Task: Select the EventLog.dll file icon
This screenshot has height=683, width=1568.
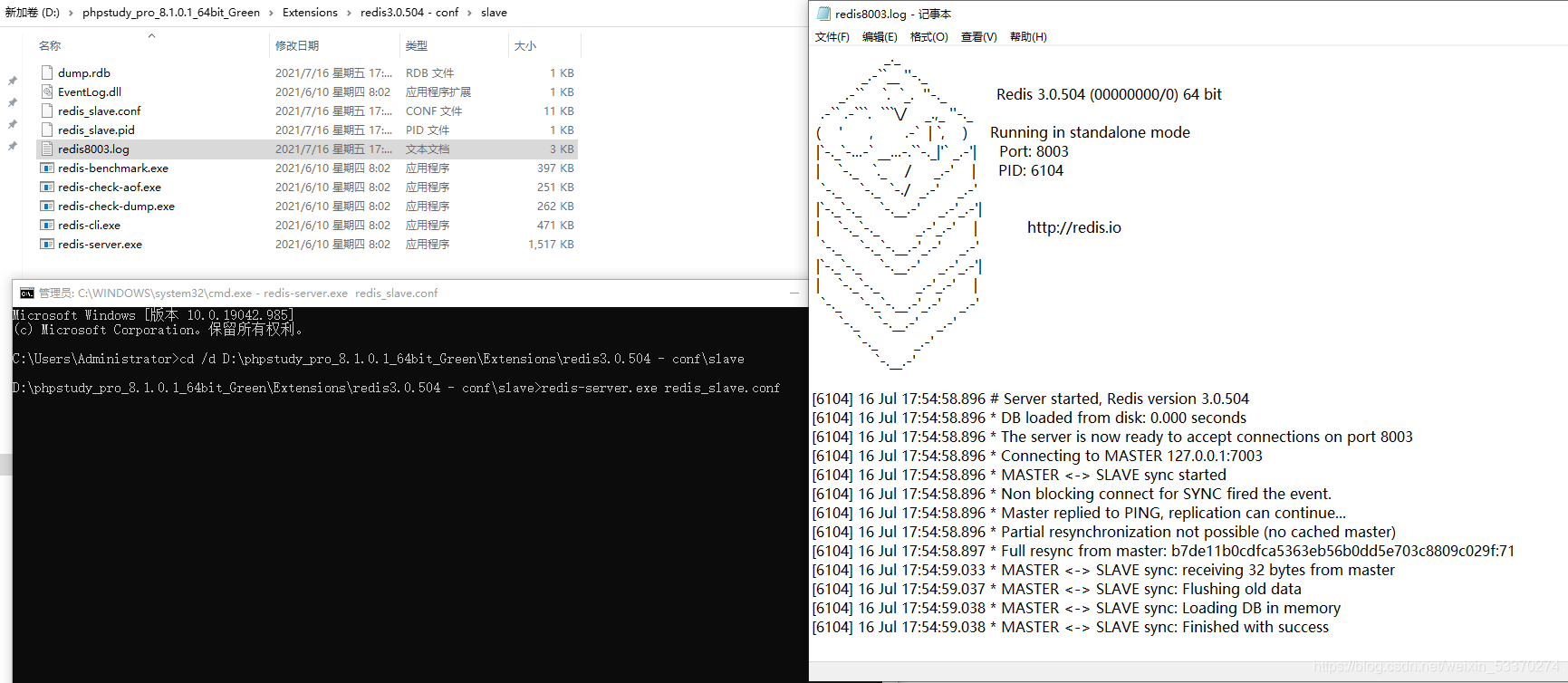Action: [x=47, y=91]
